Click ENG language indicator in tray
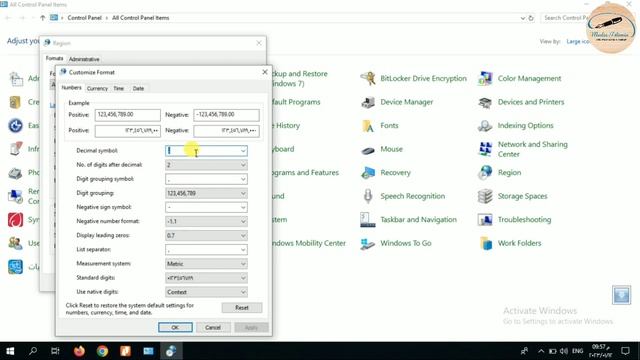 [577, 351]
